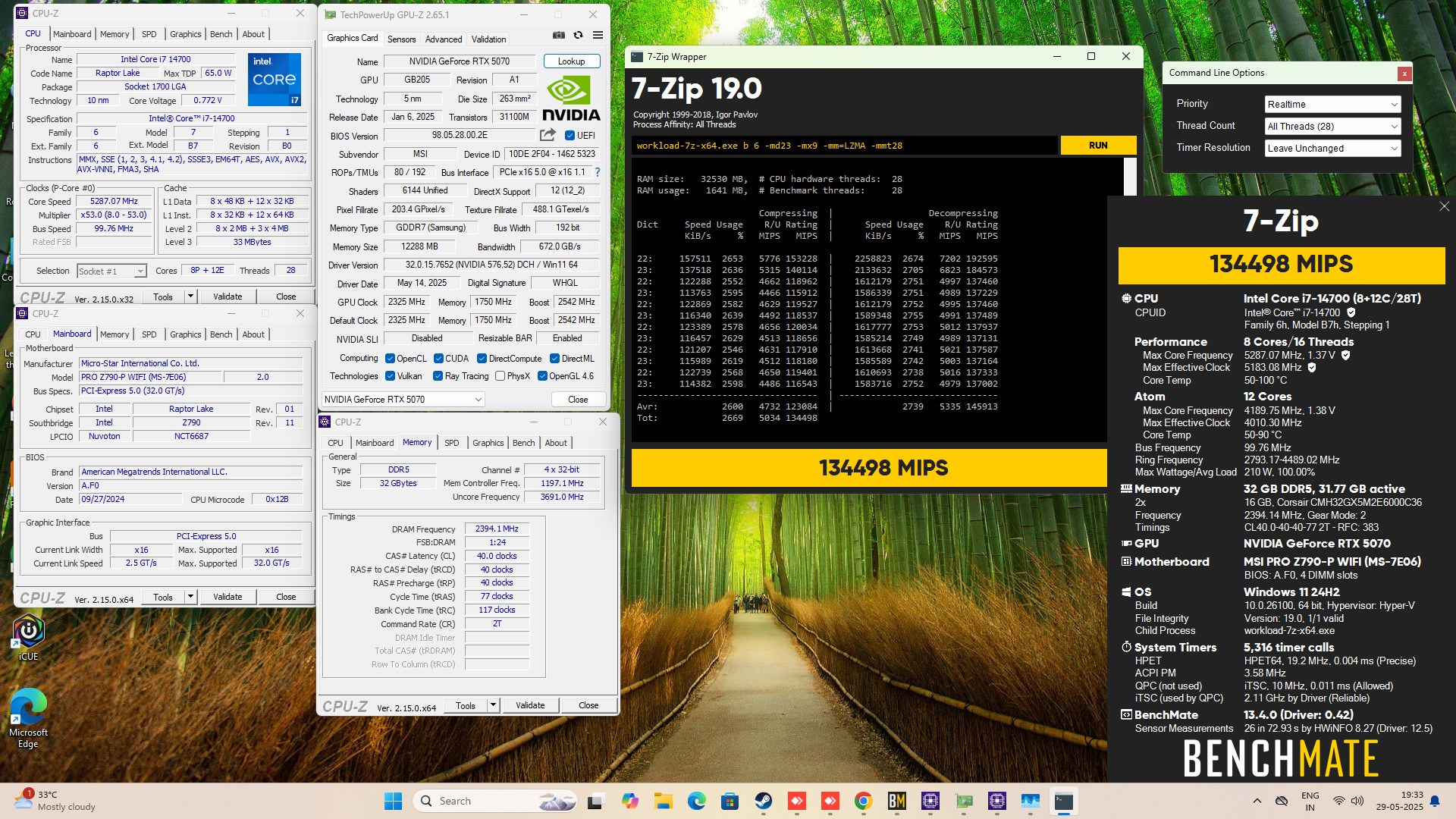The width and height of the screenshot is (1456, 819).
Task: Click the Bus Interface question mark icon
Action: point(598,172)
